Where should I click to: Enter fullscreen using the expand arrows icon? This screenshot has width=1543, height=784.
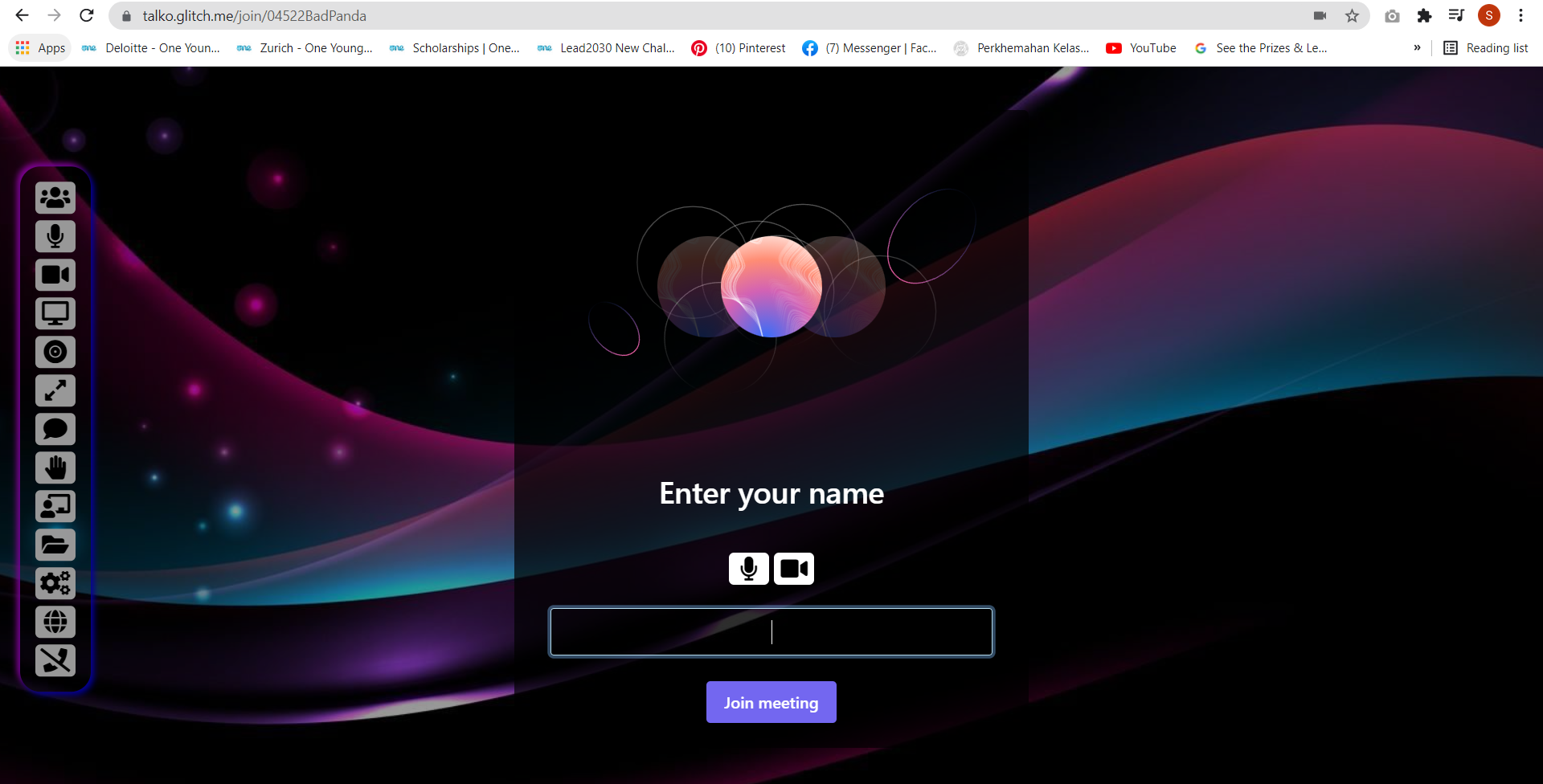[x=55, y=390]
